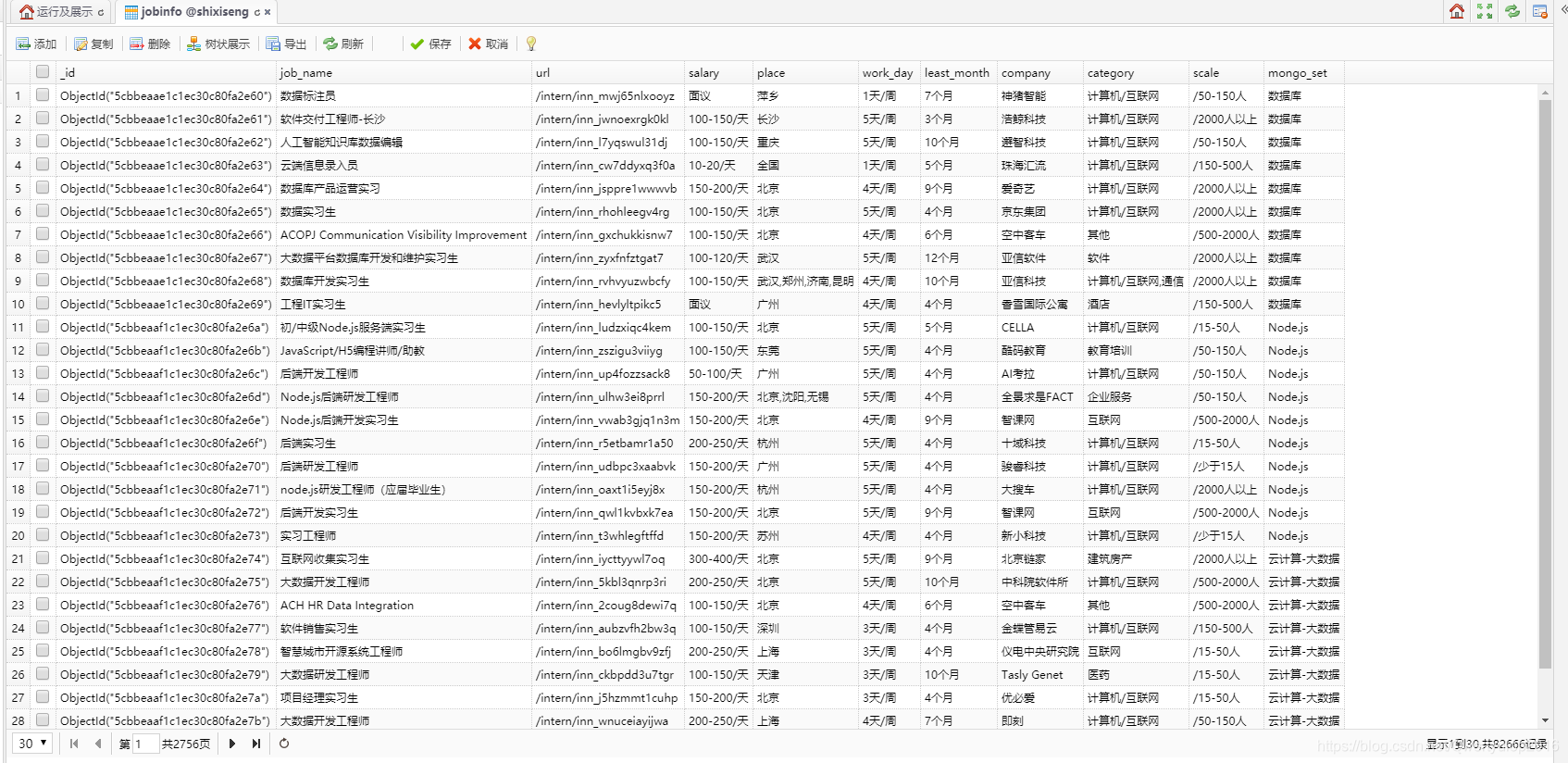Screen dimensions: 1568x763
Task: Check the row 7 checkbox (ACOPJ Communication)
Action: [x=43, y=233]
